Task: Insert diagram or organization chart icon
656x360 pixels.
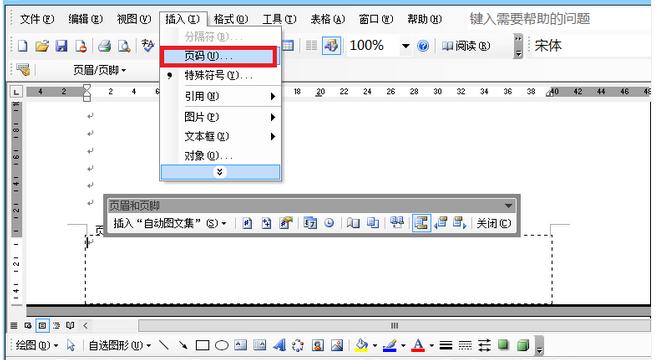Action: coord(297,345)
